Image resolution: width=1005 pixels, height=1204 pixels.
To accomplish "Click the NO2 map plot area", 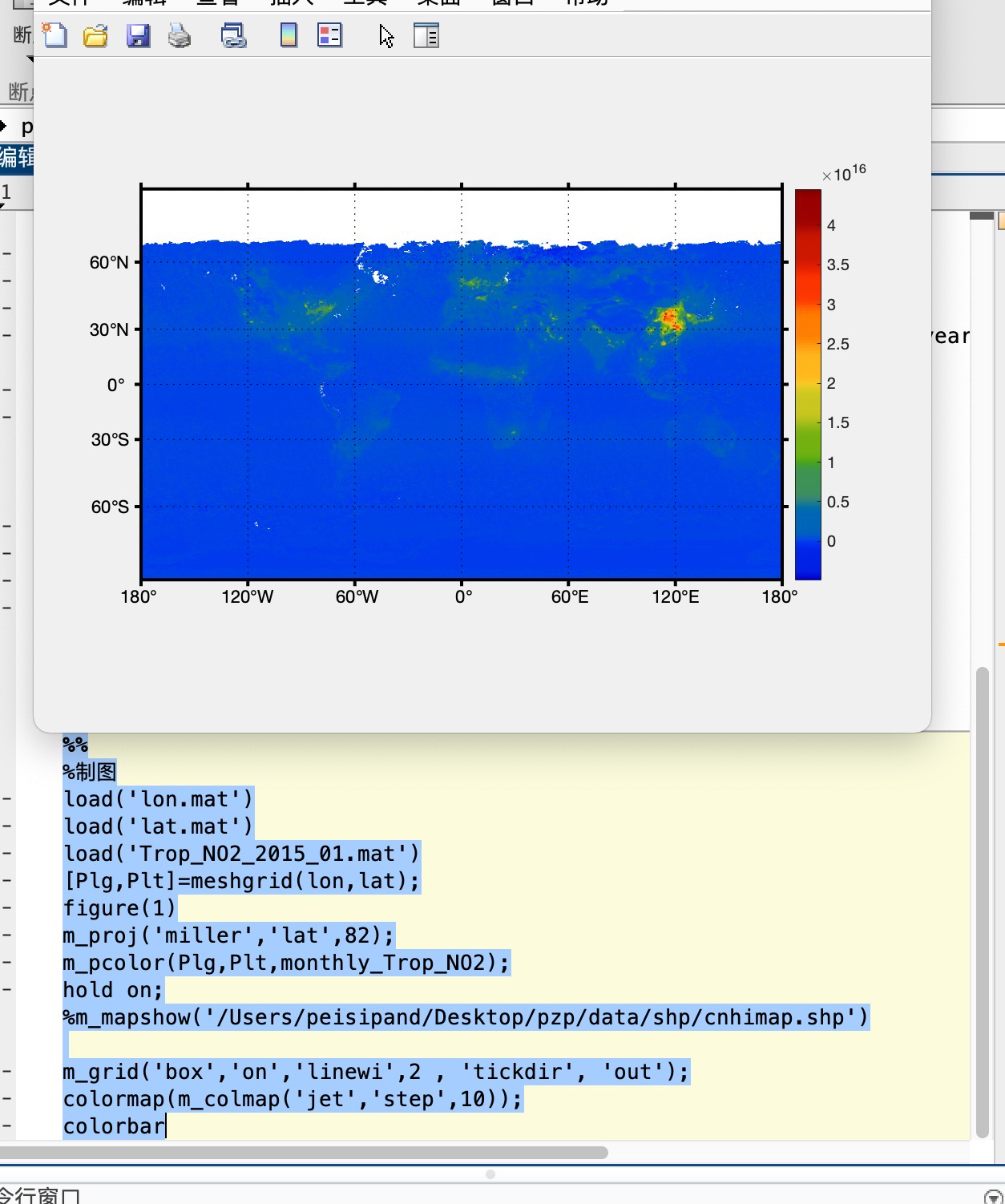I will click(x=462, y=384).
